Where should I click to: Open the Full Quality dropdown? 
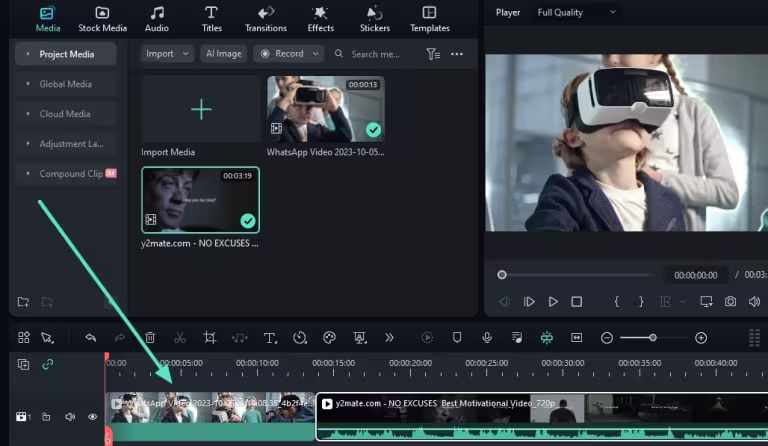point(576,13)
